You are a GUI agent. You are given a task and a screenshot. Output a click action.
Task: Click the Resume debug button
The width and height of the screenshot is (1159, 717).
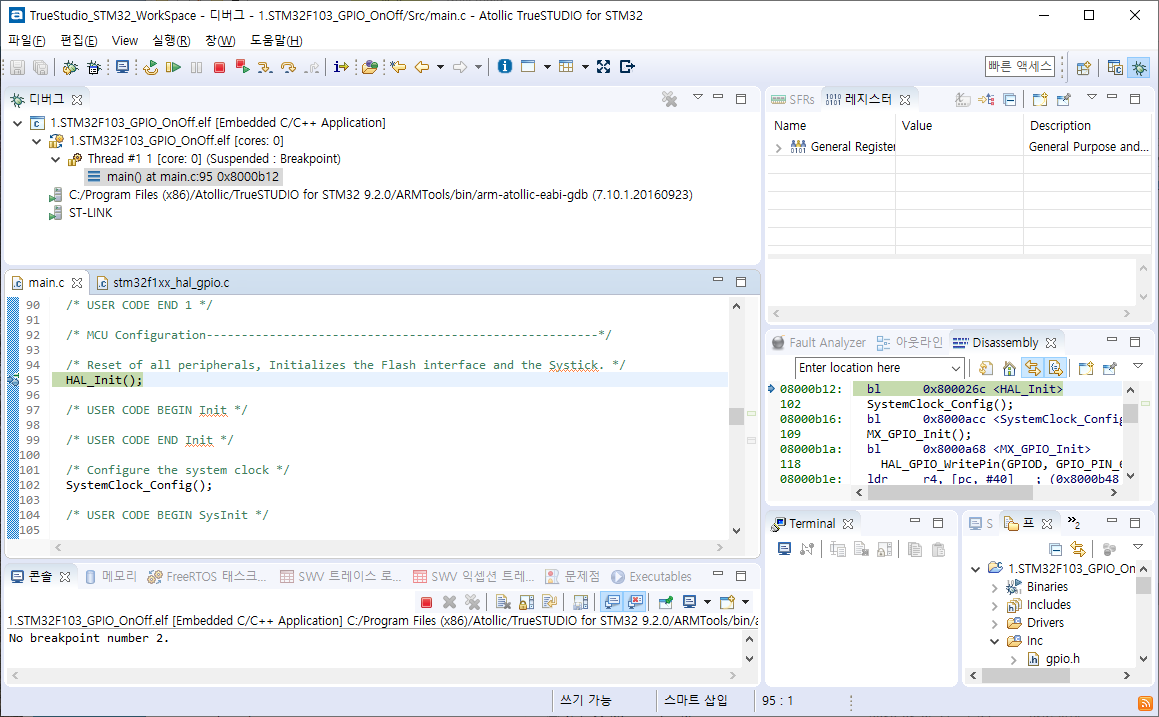(173, 67)
